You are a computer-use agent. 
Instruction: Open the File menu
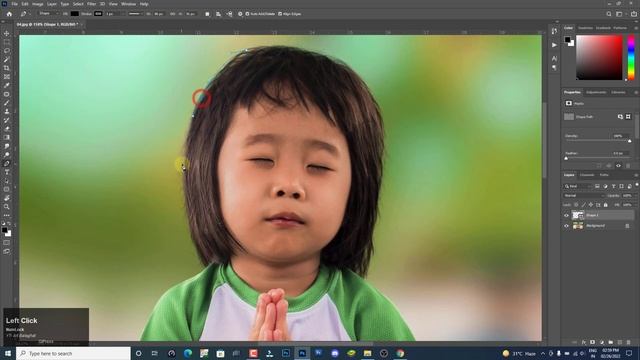(x=14, y=4)
